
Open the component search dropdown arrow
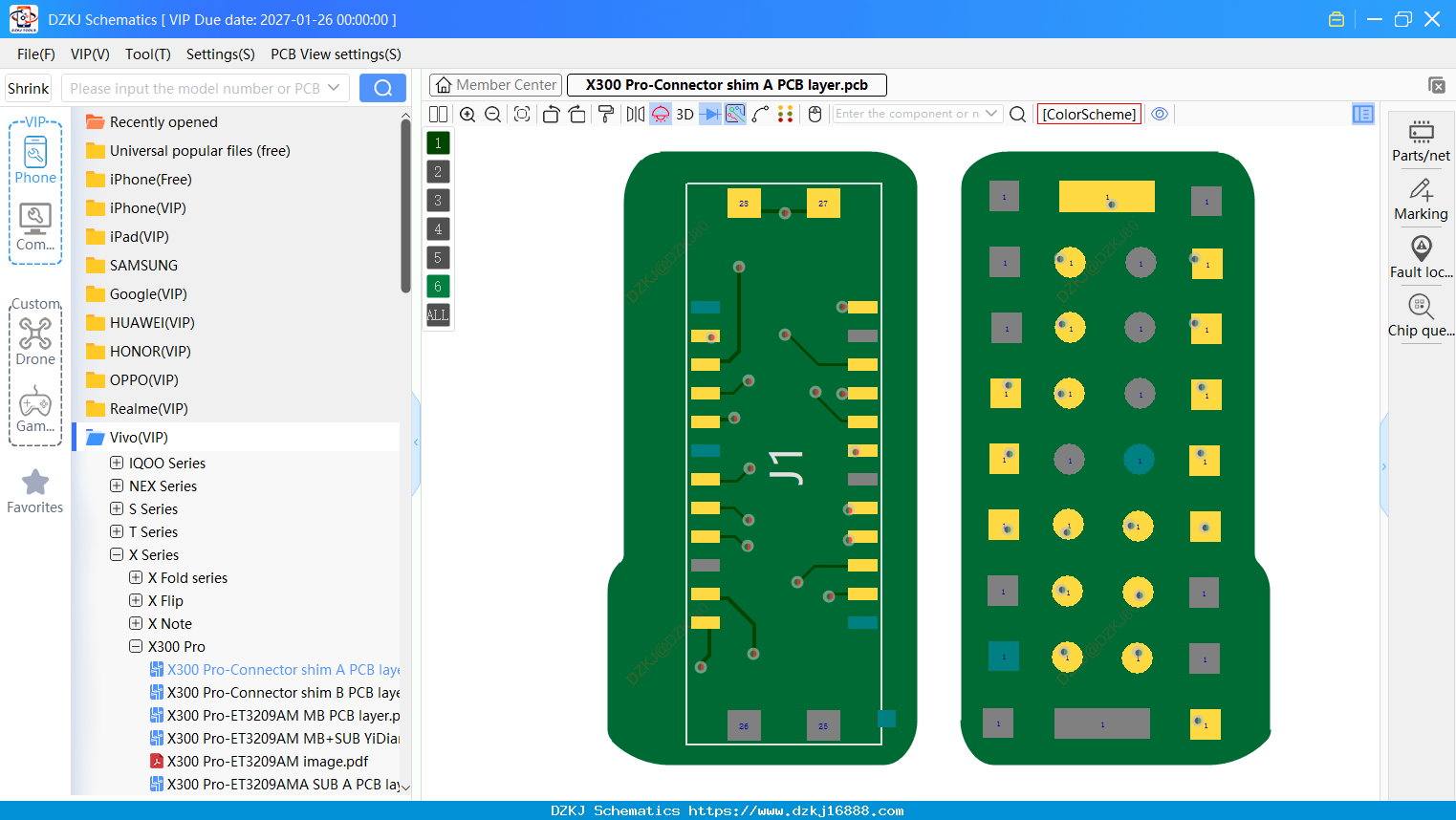click(991, 114)
